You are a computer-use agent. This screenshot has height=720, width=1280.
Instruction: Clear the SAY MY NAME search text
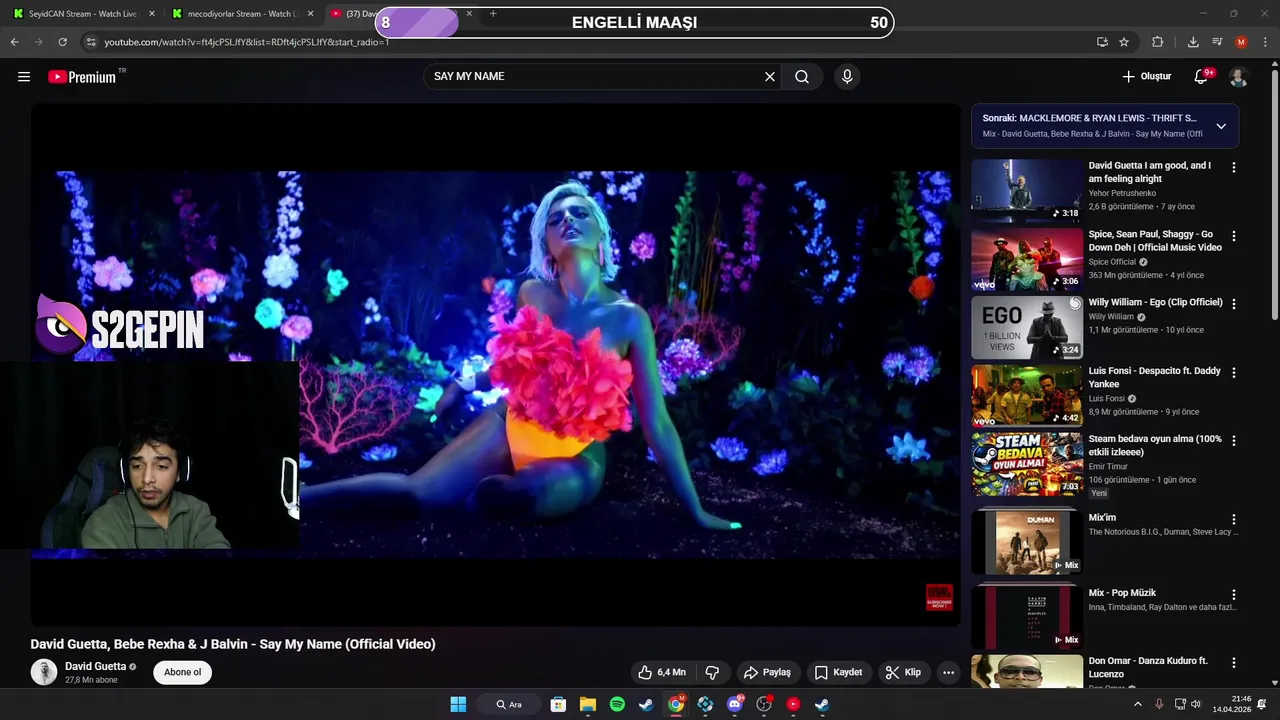coord(770,77)
